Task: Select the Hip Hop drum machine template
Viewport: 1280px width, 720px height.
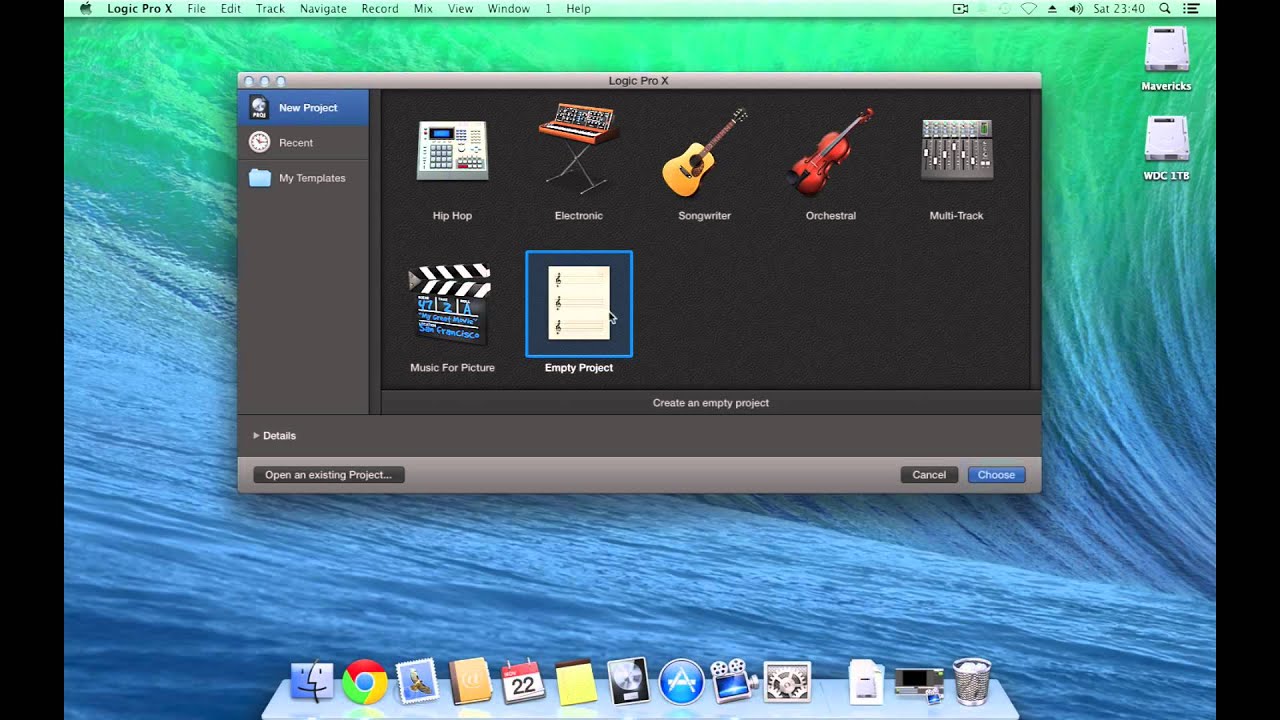Action: click(452, 151)
